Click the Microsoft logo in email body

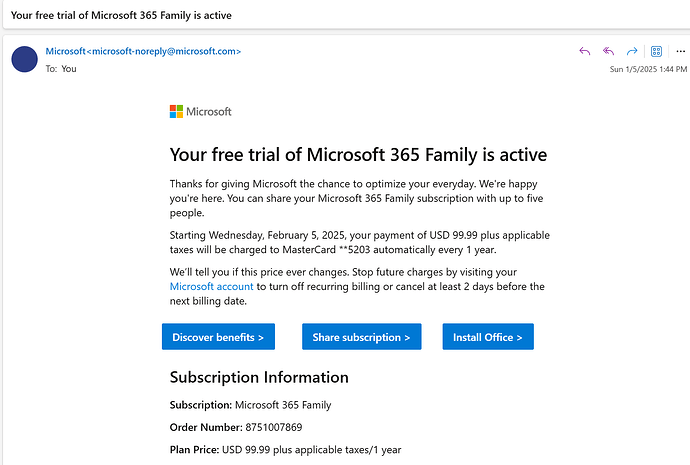point(200,112)
